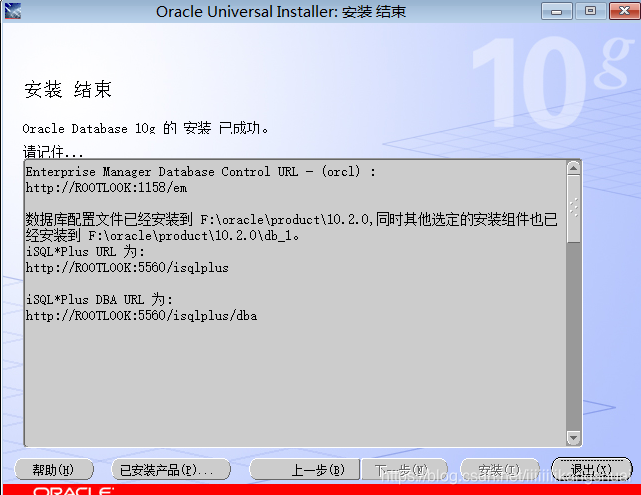Click the line 'iSQL*Plus URL 为:'
Image resolution: width=641 pixels, height=495 pixels.
[x=85, y=251]
